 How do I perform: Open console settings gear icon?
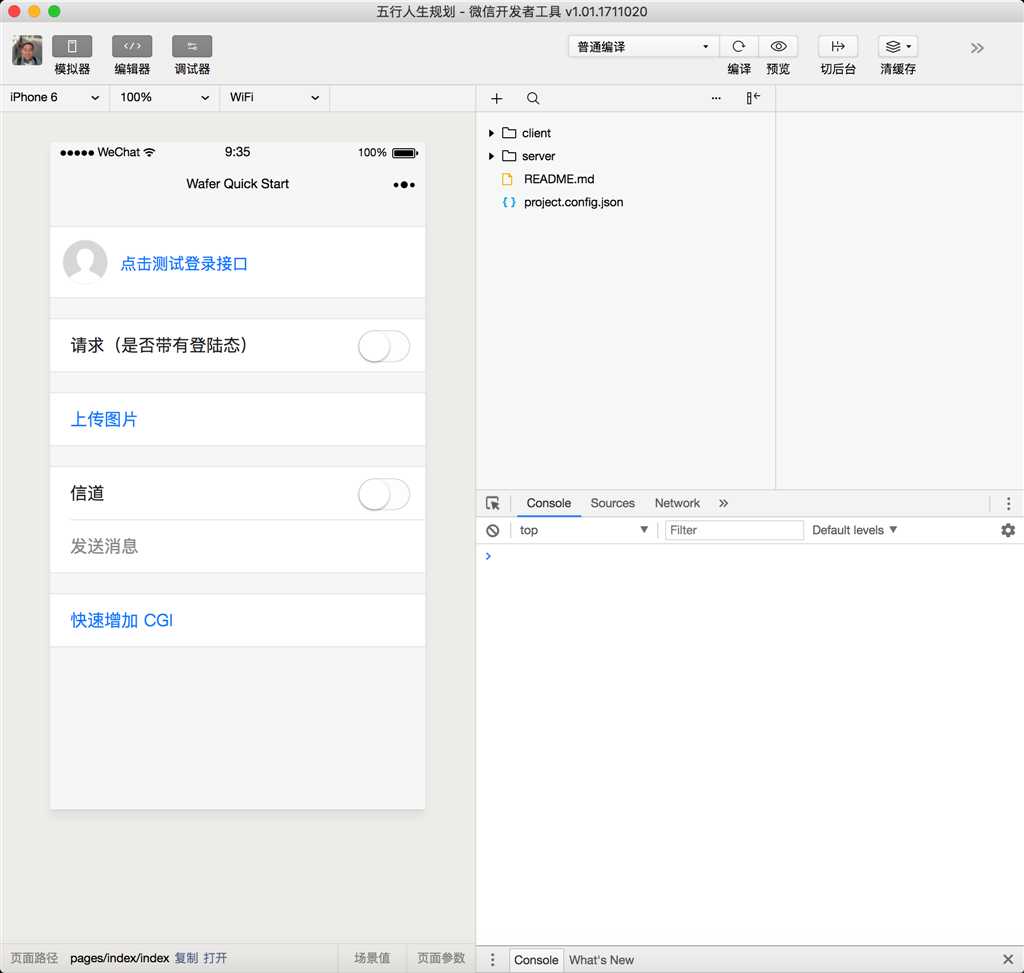click(x=1008, y=530)
